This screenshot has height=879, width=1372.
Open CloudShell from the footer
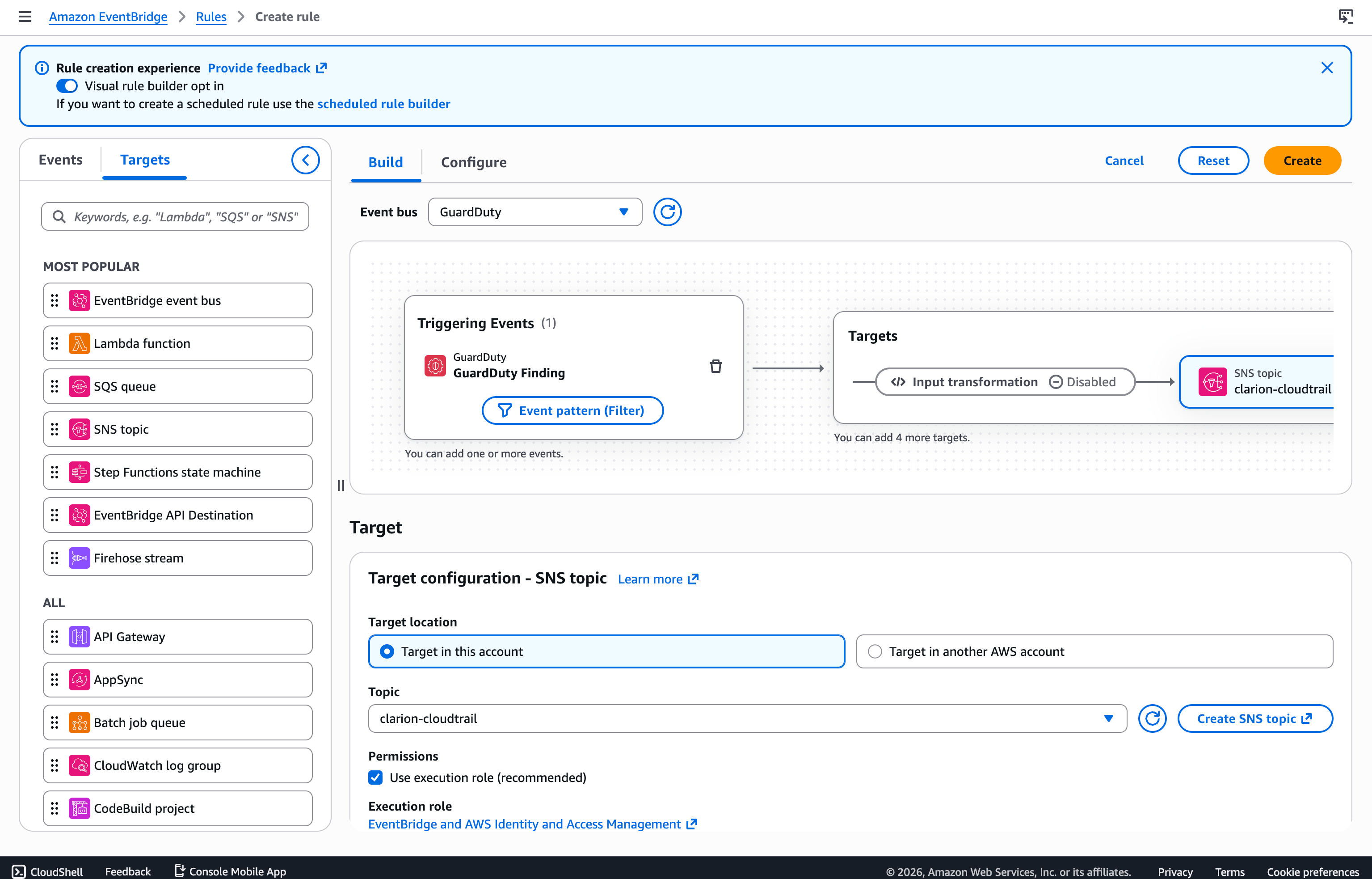48,871
